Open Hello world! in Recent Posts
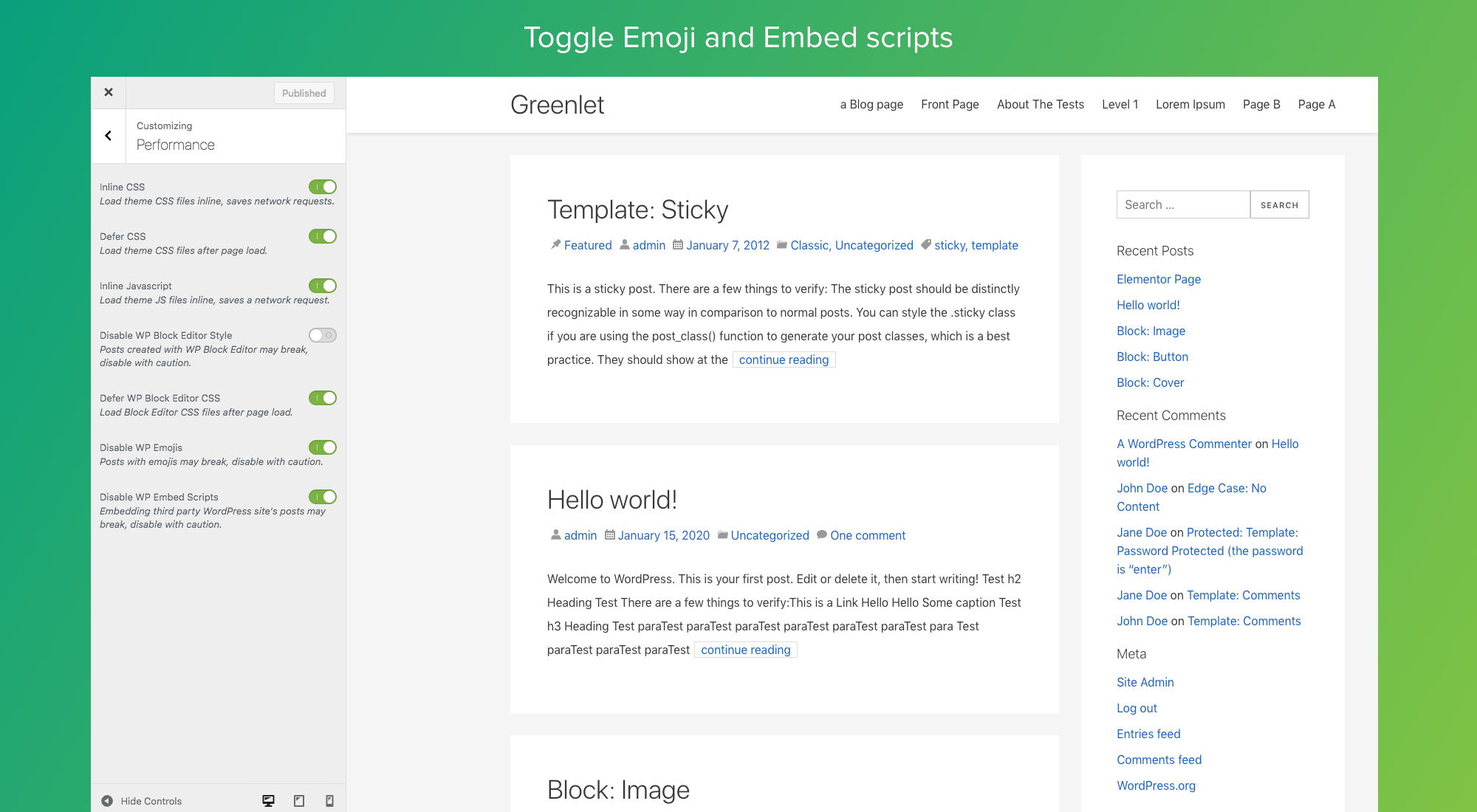The image size is (1477, 812). coord(1148,305)
